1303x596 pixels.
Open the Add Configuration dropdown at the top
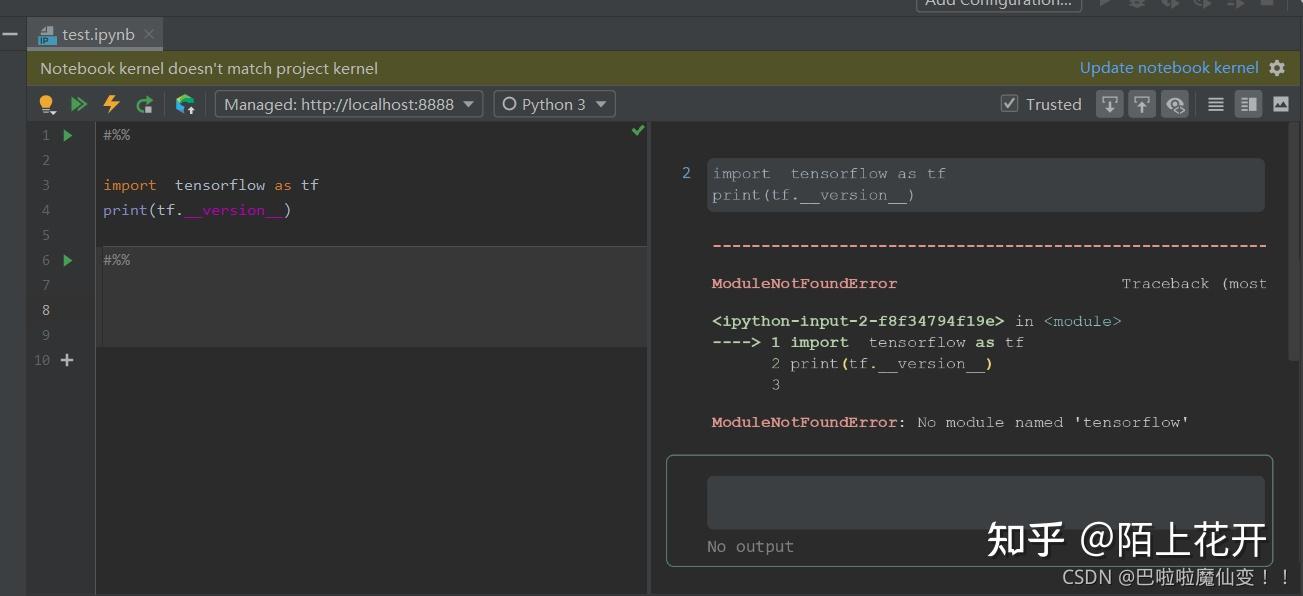997,3
